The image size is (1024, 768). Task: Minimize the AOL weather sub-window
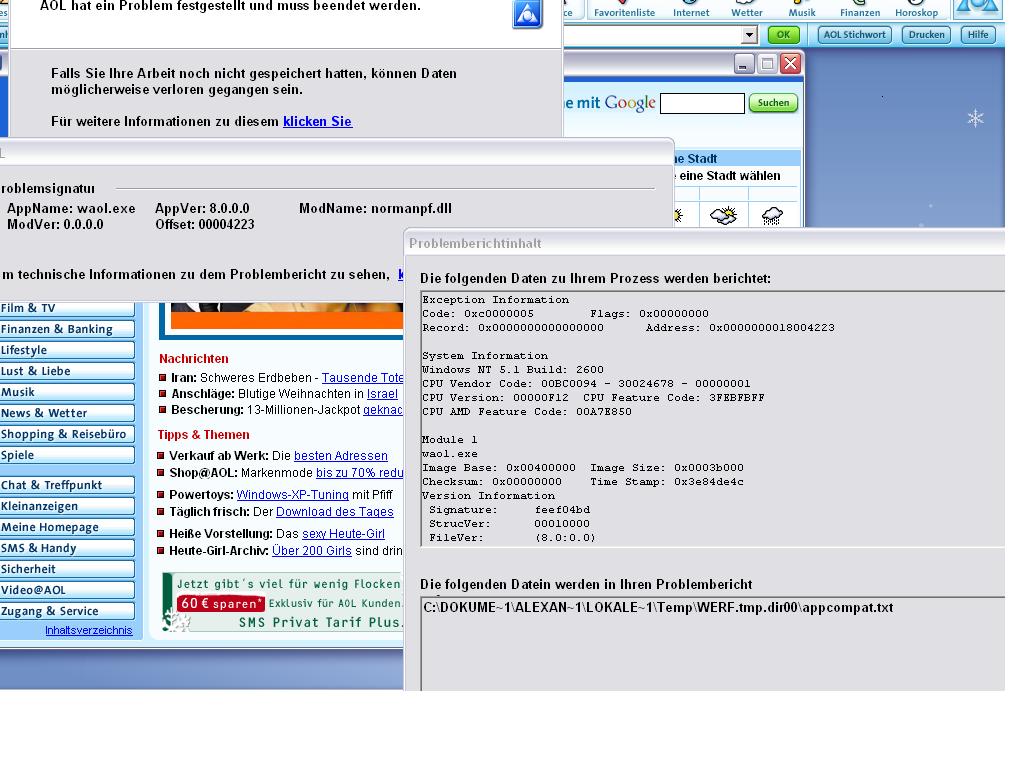tap(743, 63)
